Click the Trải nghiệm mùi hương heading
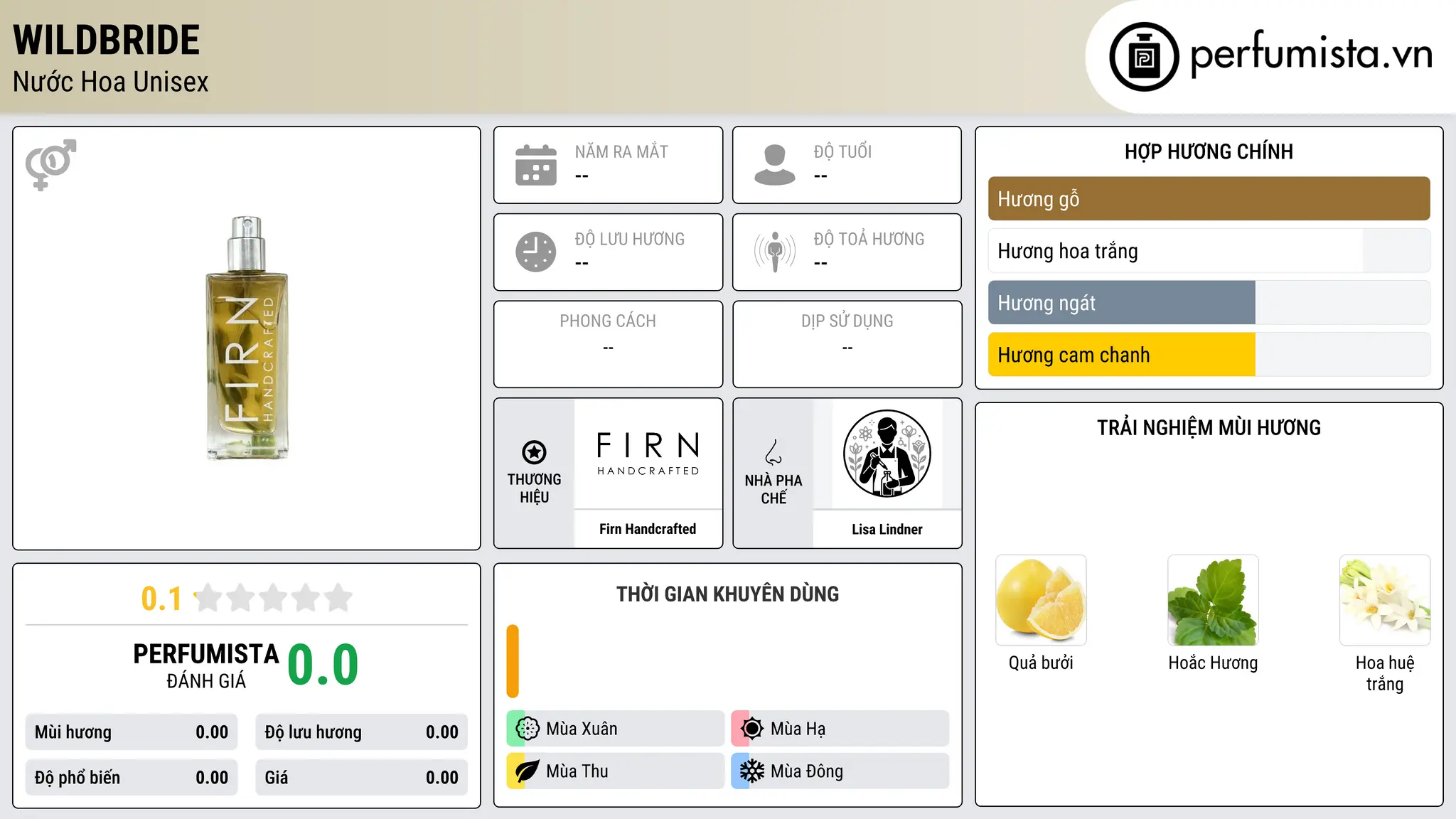This screenshot has height=819, width=1456. click(1209, 427)
